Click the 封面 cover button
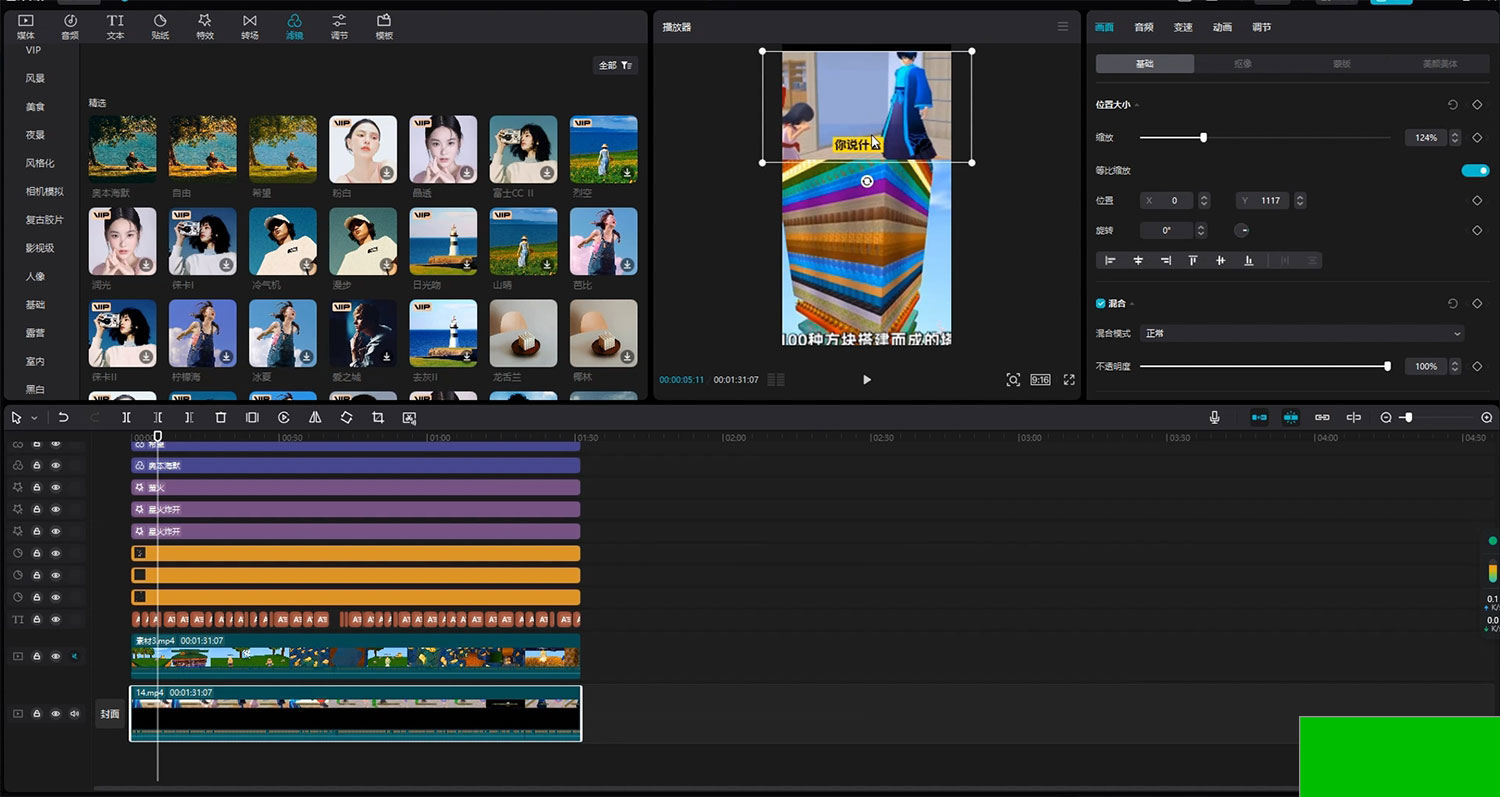The image size is (1500, 797). coord(109,714)
